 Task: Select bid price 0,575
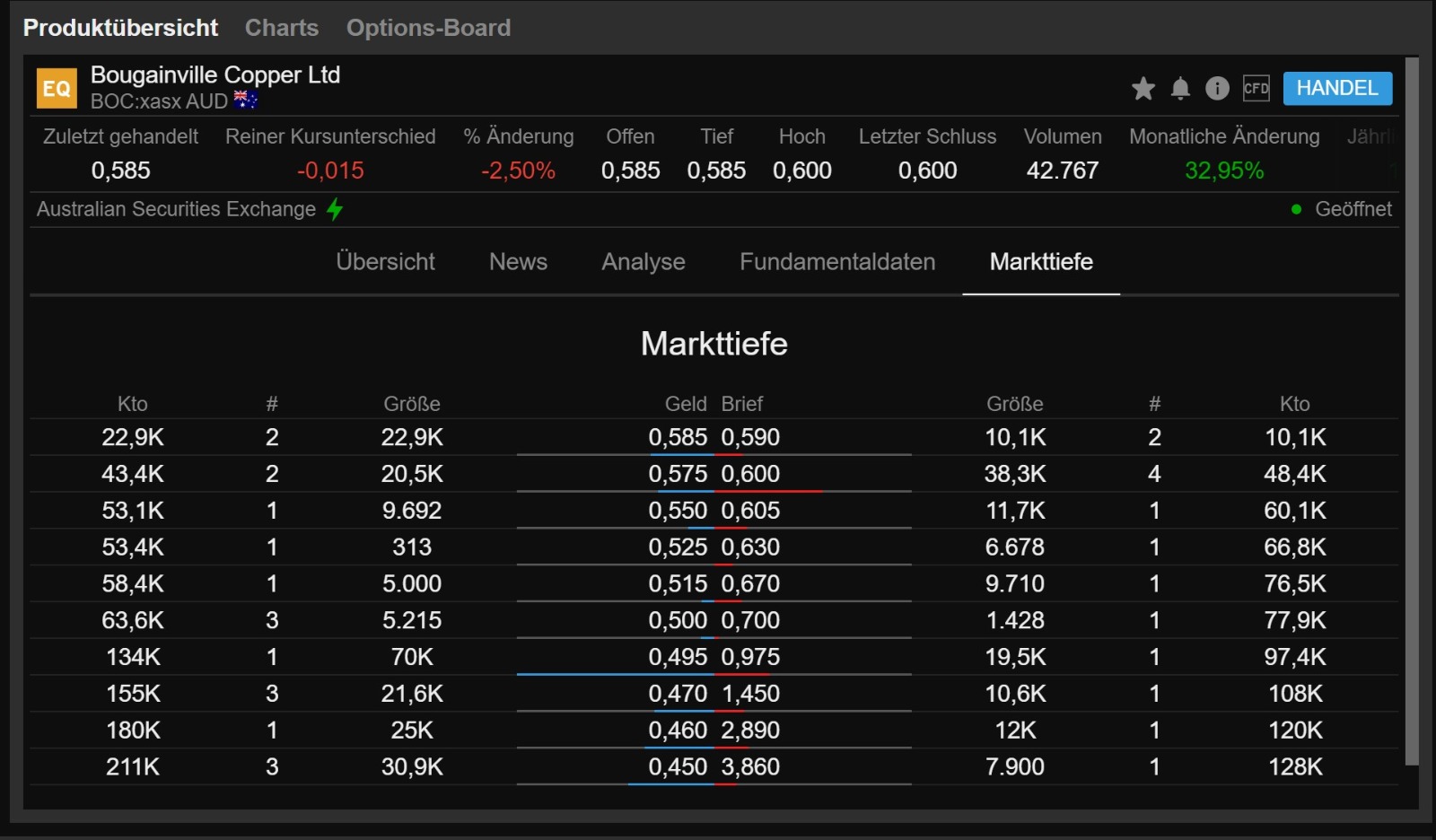tap(678, 474)
